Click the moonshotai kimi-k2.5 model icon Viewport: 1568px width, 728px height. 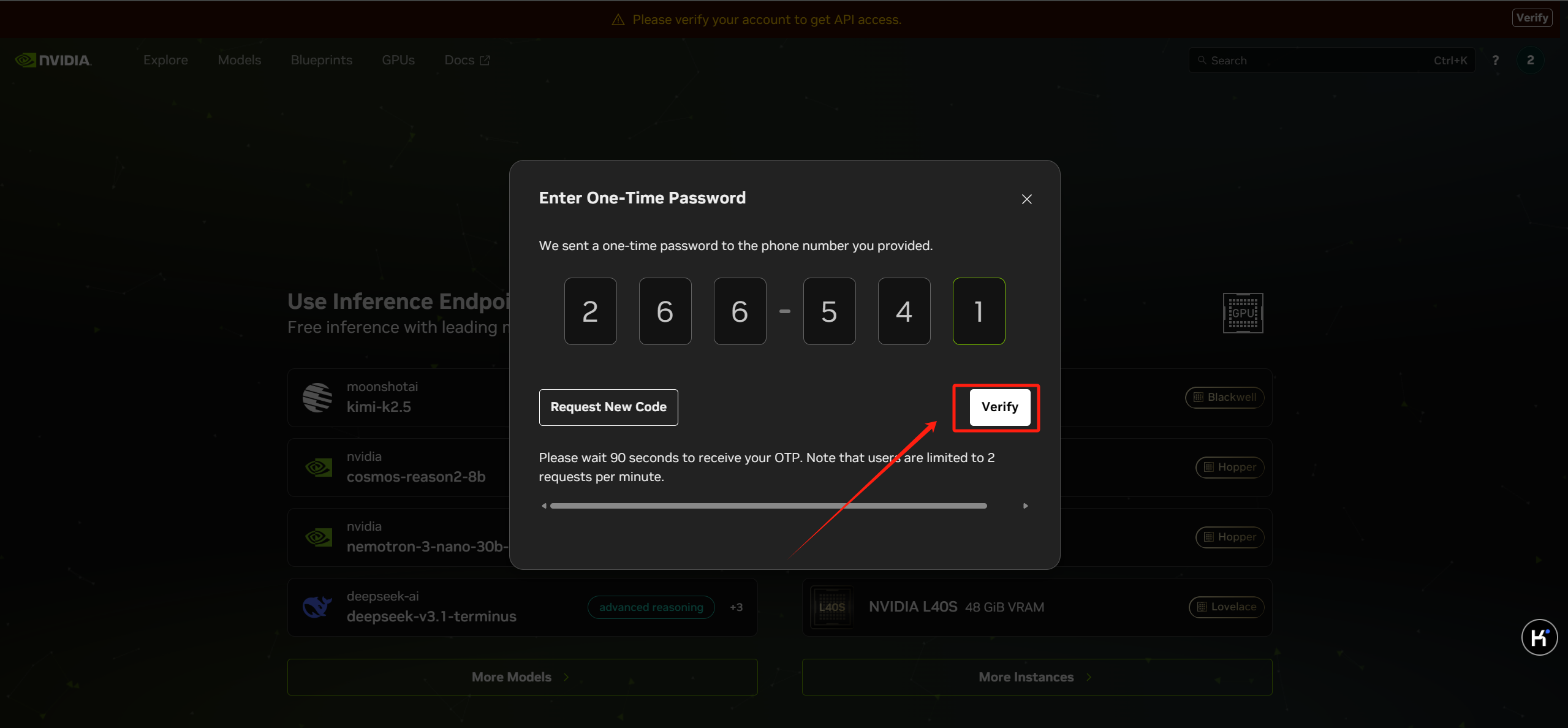pos(317,398)
